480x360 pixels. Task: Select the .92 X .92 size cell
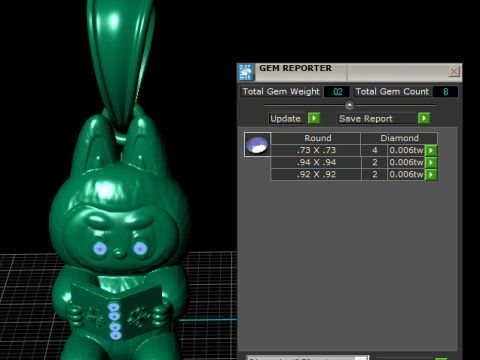click(316, 174)
